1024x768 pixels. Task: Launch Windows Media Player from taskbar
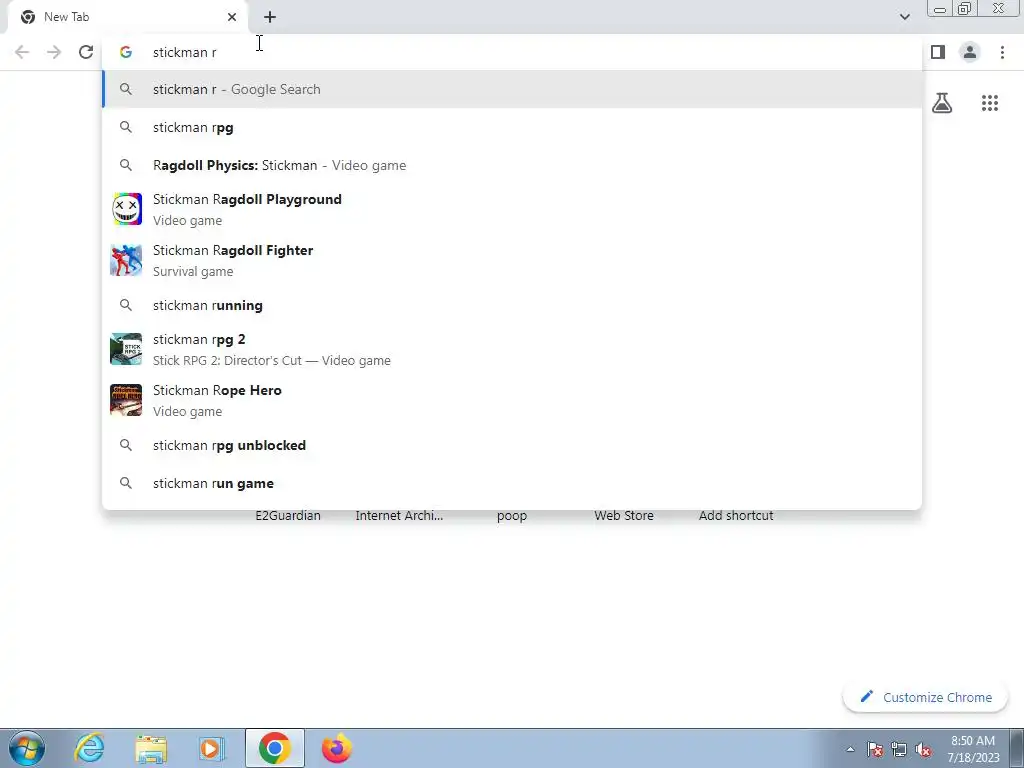pyautogui.click(x=211, y=748)
